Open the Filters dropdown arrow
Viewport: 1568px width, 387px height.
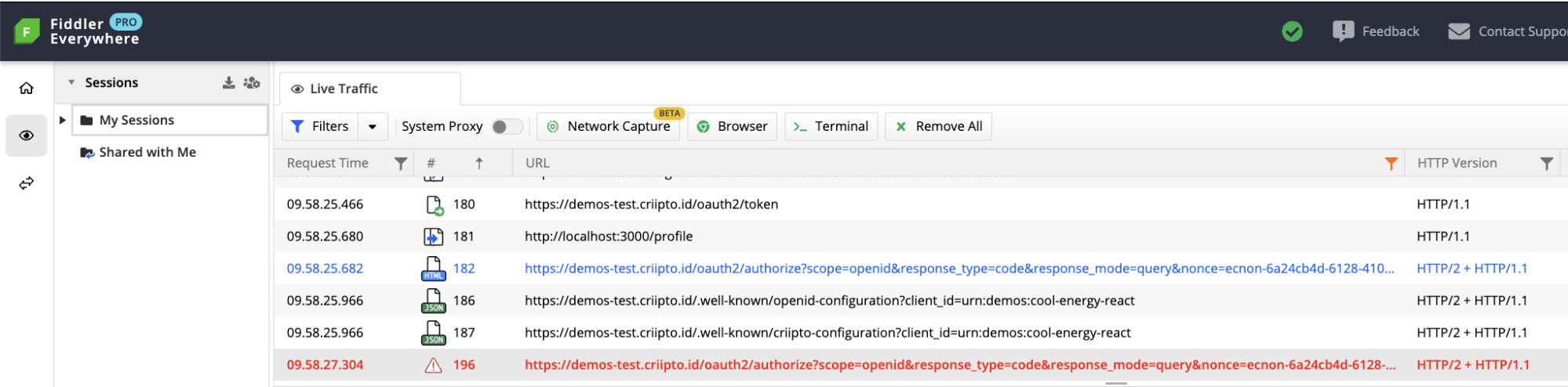pyautogui.click(x=373, y=126)
